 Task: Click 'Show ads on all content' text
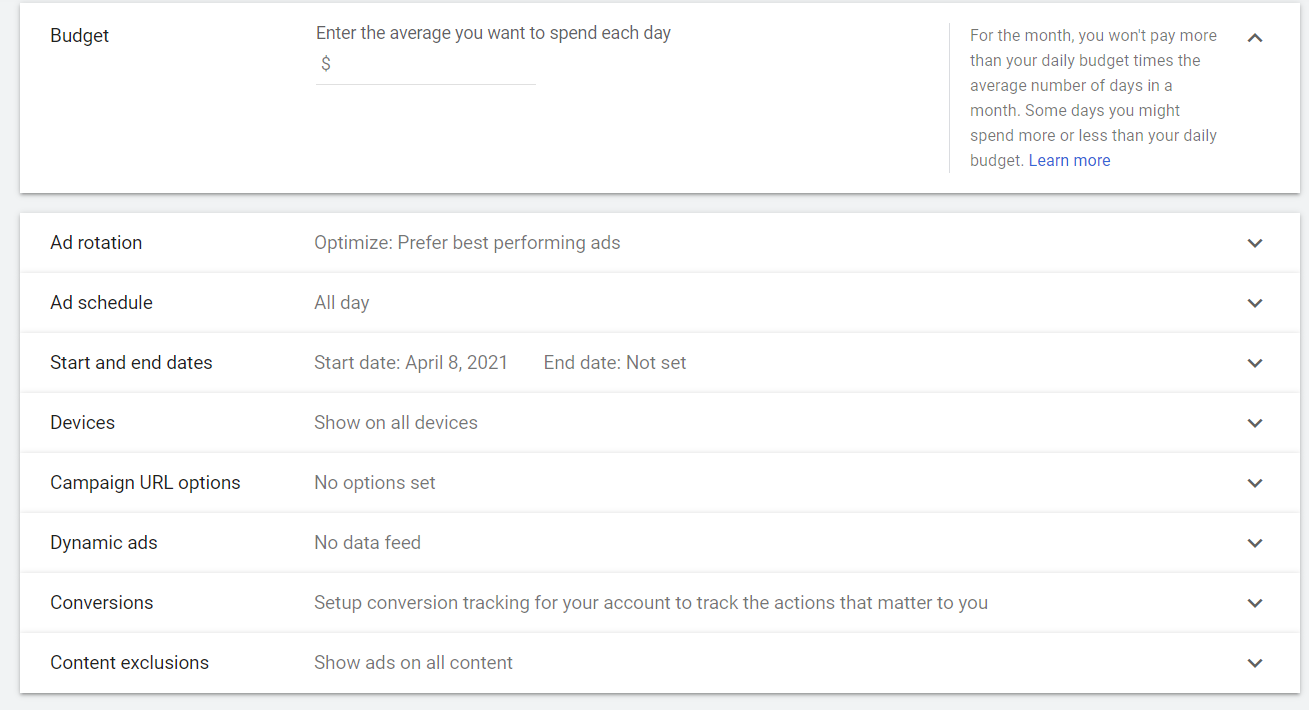point(413,663)
